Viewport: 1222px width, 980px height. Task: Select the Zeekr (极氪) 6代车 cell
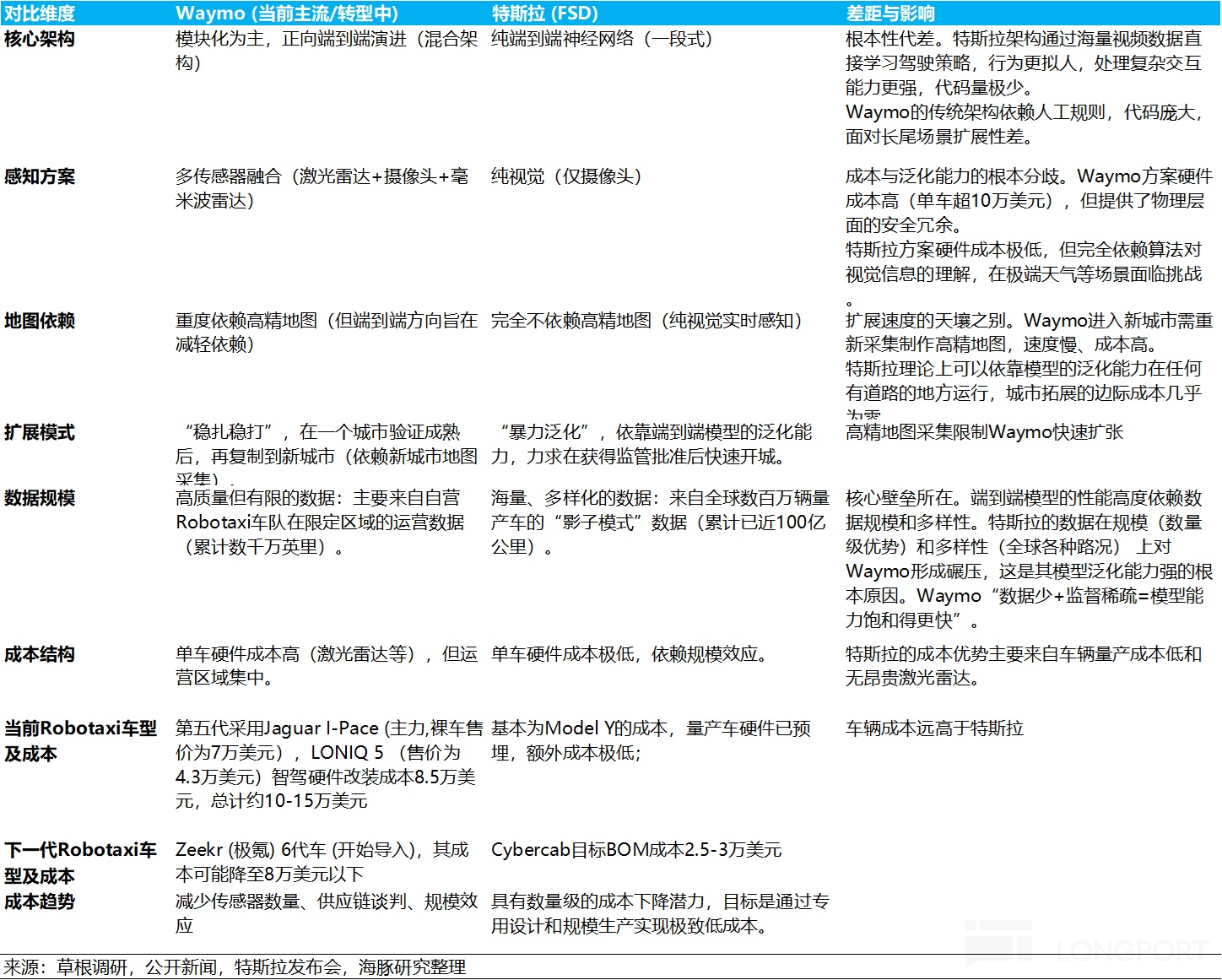[x=322, y=862]
